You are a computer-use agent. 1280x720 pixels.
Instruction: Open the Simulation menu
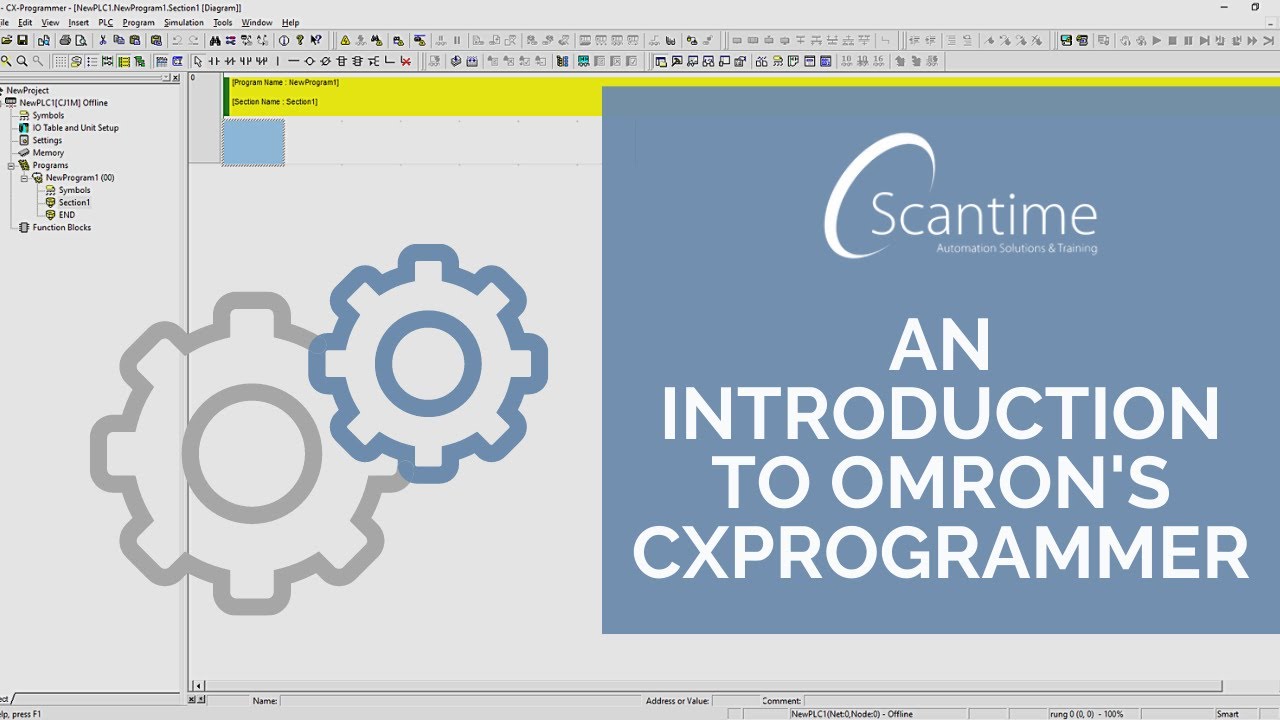(184, 22)
